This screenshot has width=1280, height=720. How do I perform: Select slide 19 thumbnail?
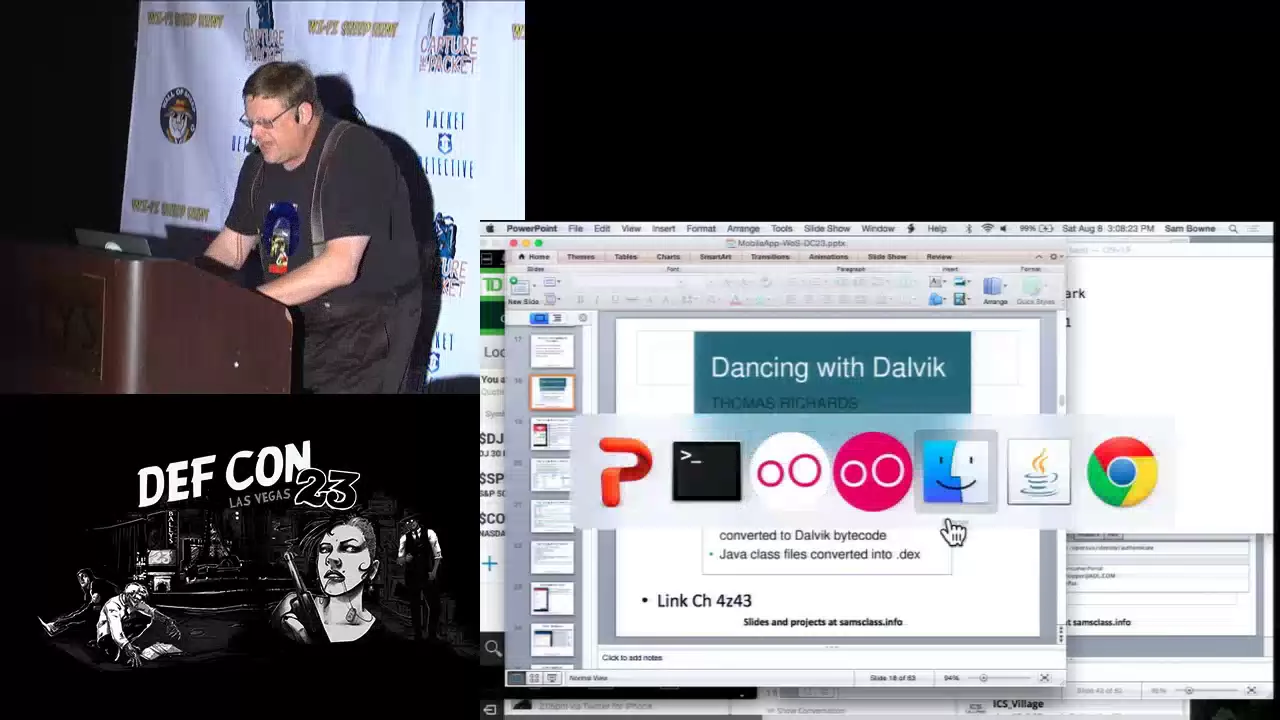(x=552, y=433)
